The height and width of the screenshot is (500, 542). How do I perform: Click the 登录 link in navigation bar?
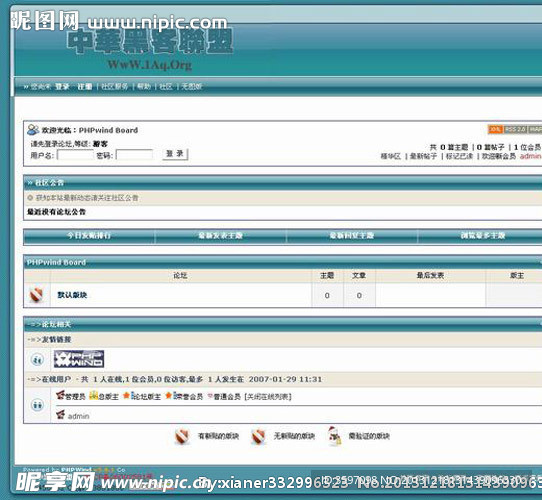pos(63,86)
